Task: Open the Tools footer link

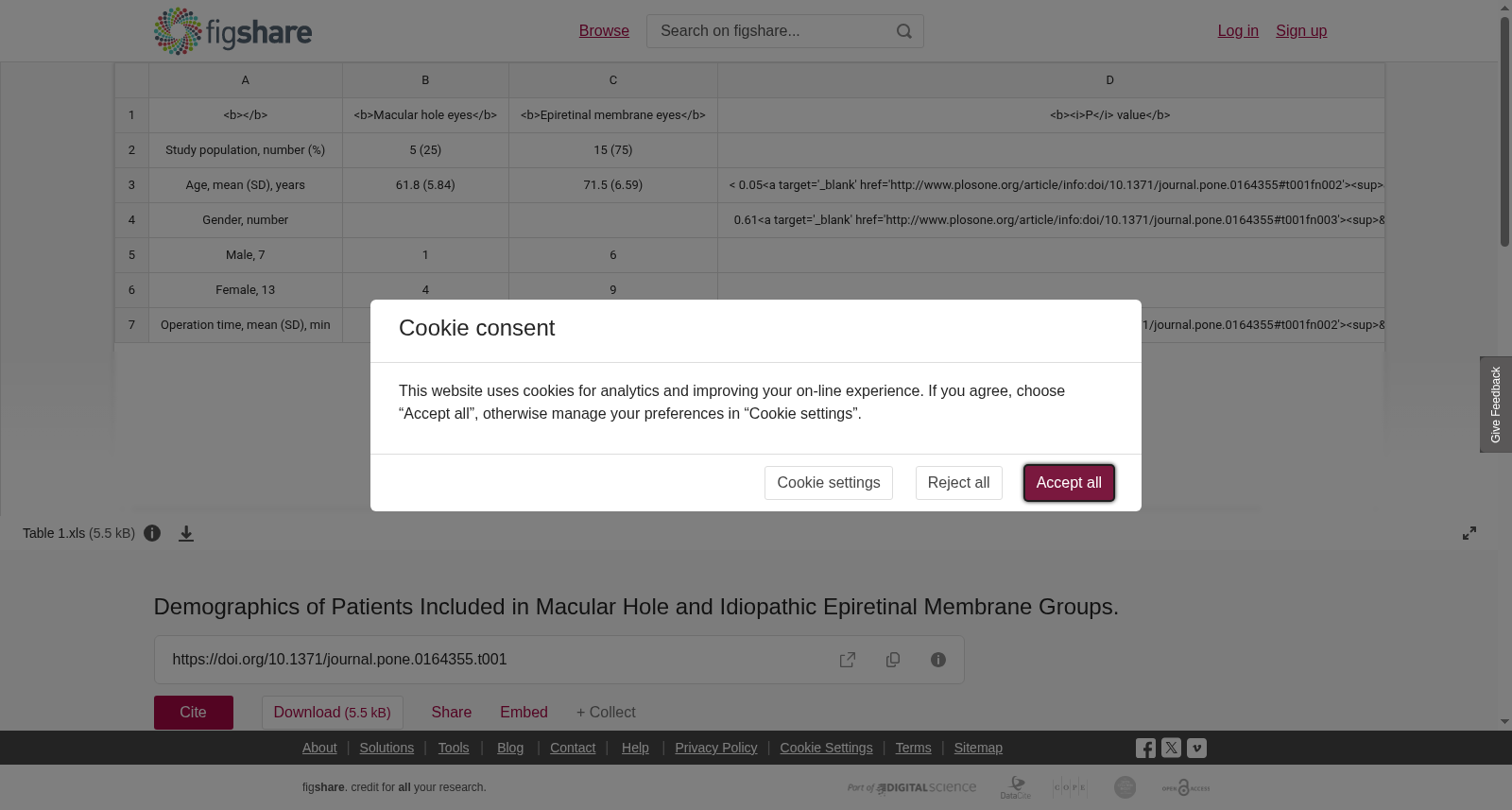Action: pos(454,748)
